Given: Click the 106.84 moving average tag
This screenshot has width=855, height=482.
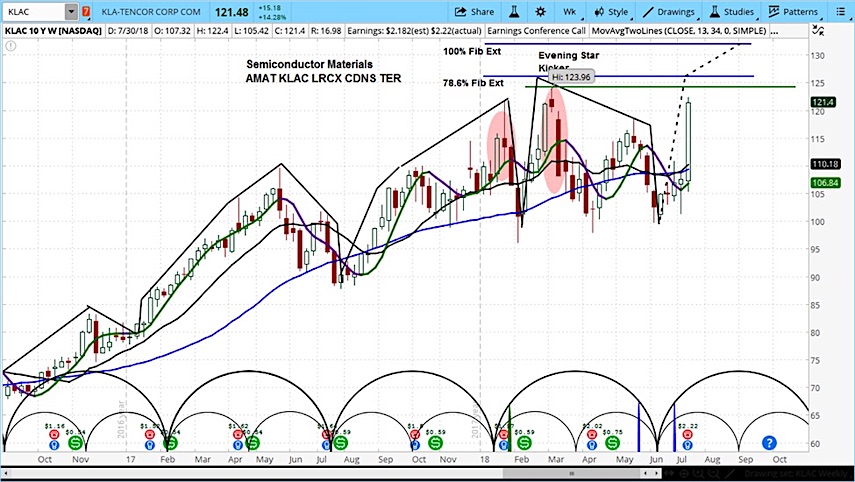Looking at the screenshot, I should 825,183.
